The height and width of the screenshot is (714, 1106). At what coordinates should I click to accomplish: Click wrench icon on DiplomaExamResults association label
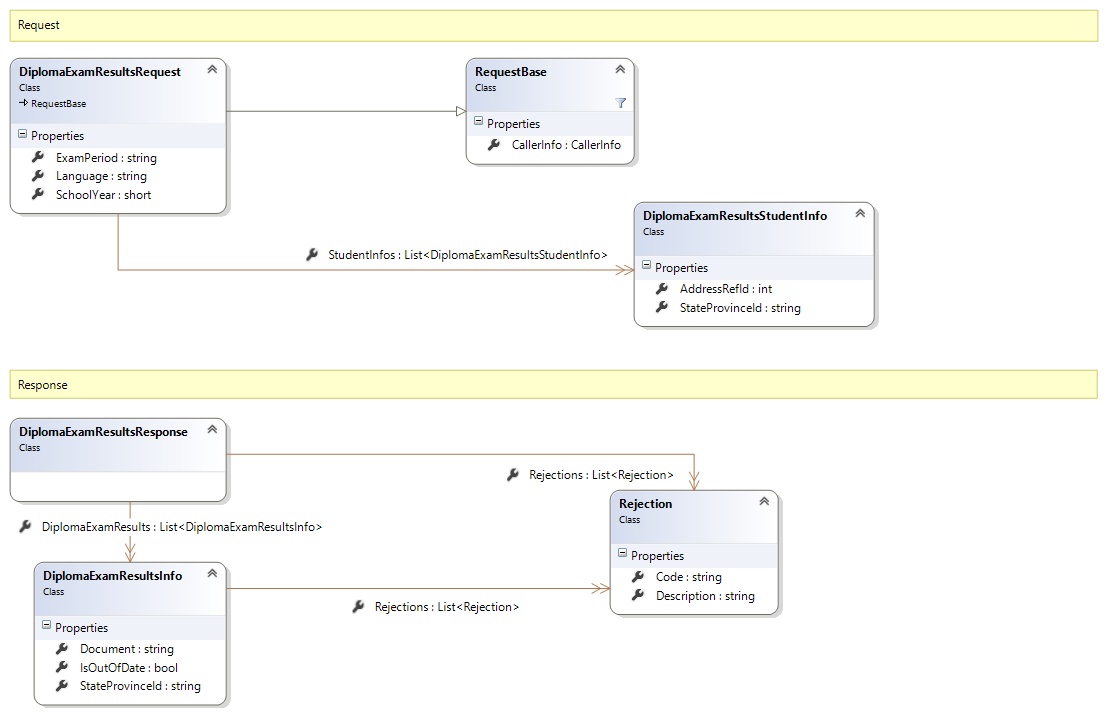click(x=25, y=526)
